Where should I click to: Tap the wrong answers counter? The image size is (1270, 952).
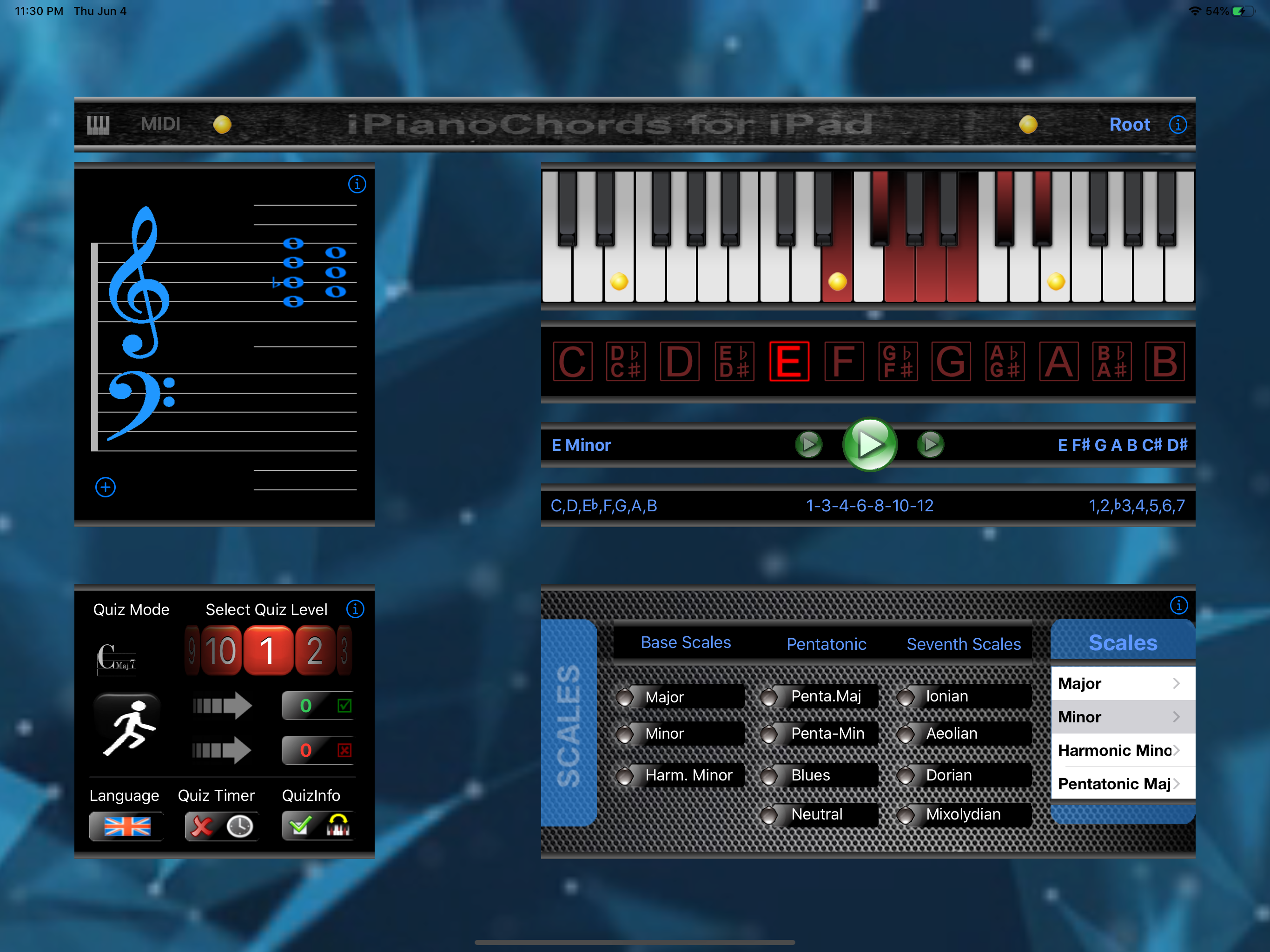pyautogui.click(x=317, y=750)
